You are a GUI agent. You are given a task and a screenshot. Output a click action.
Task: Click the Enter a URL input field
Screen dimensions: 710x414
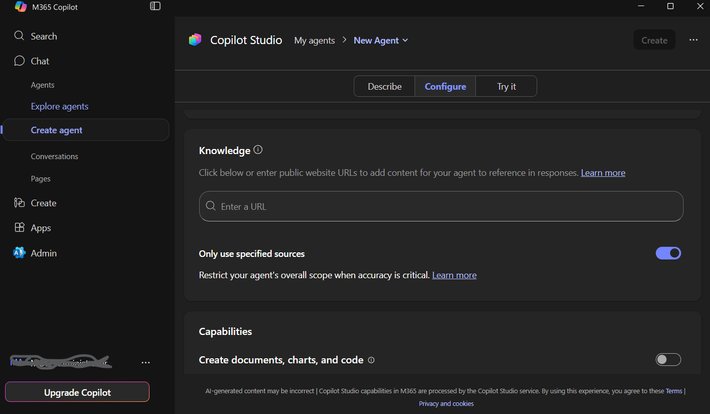441,206
